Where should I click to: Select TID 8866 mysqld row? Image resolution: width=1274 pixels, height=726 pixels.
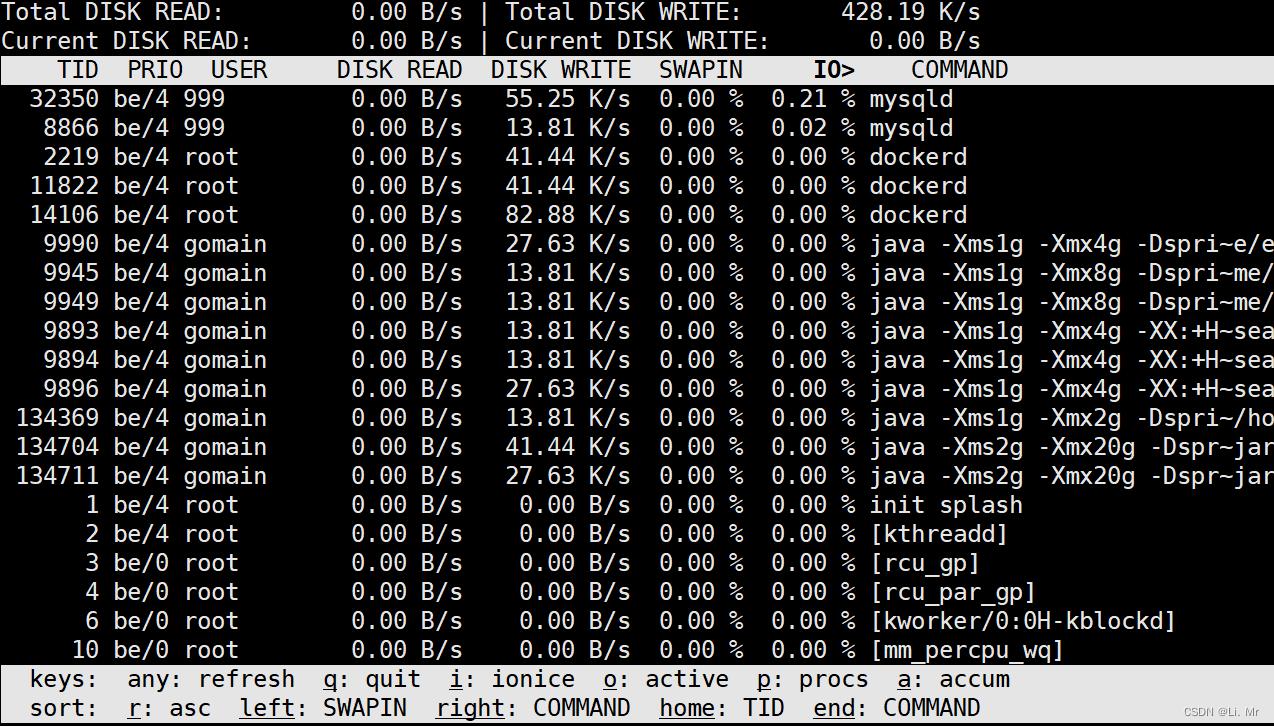click(x=637, y=128)
